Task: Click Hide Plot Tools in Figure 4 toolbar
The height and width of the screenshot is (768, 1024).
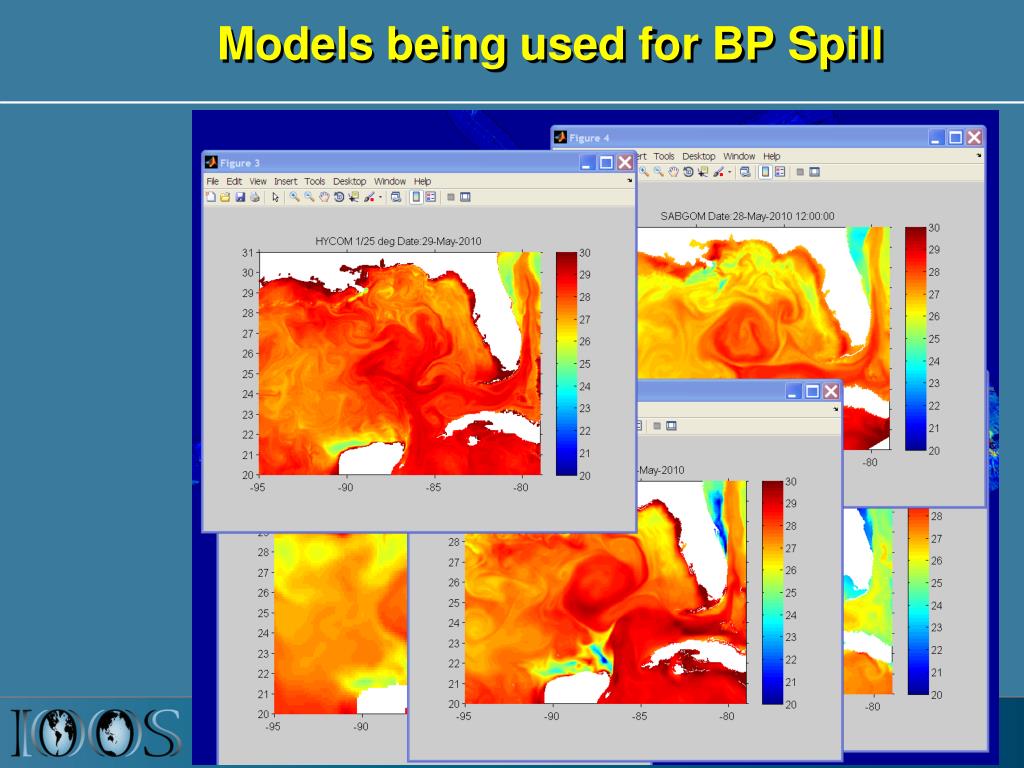Action: (800, 172)
